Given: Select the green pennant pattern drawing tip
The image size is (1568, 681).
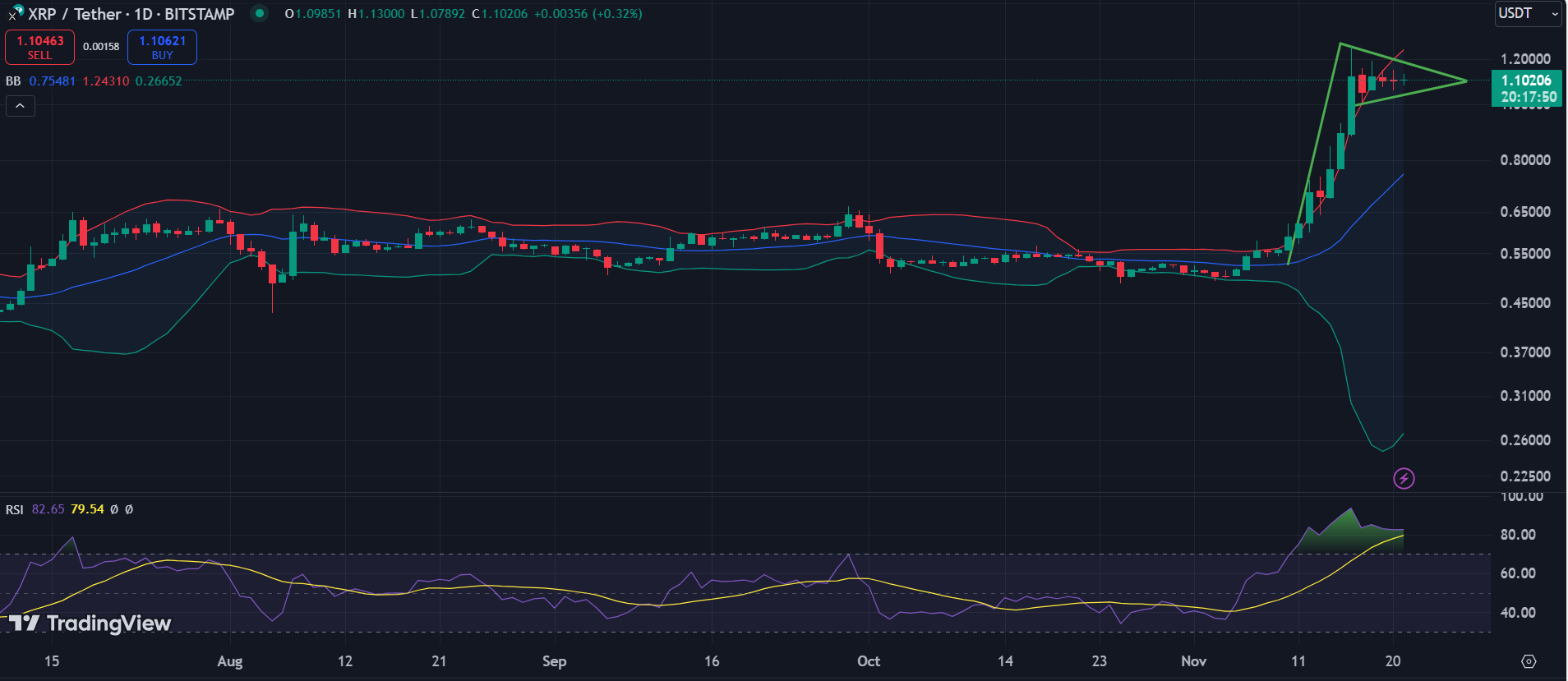Looking at the screenshot, I should (1467, 81).
